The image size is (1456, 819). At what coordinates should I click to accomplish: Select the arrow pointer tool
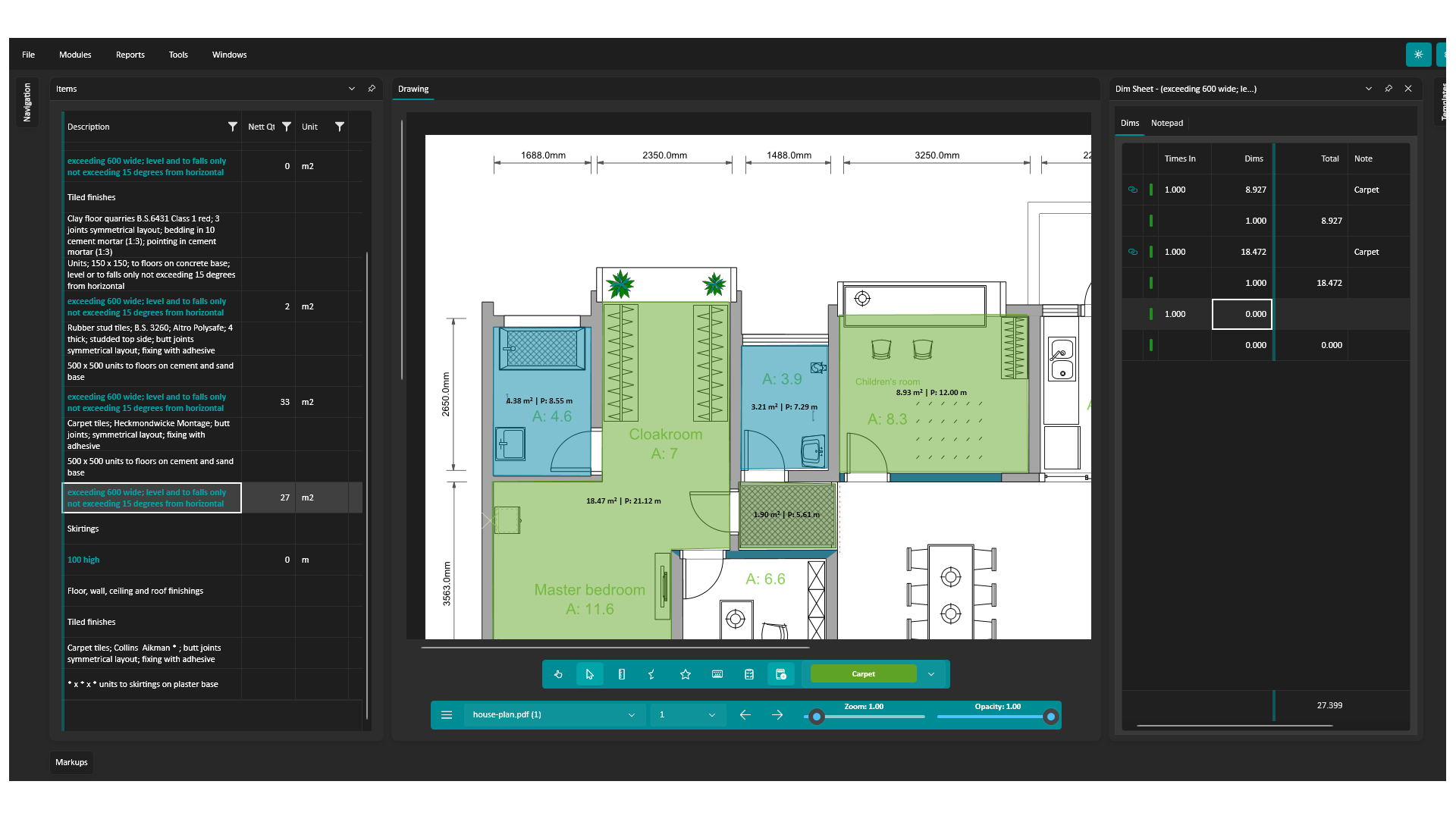[x=590, y=674]
